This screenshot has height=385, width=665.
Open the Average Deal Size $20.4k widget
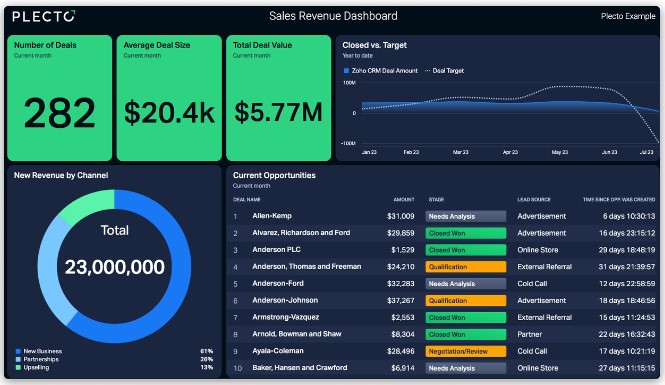[169, 98]
